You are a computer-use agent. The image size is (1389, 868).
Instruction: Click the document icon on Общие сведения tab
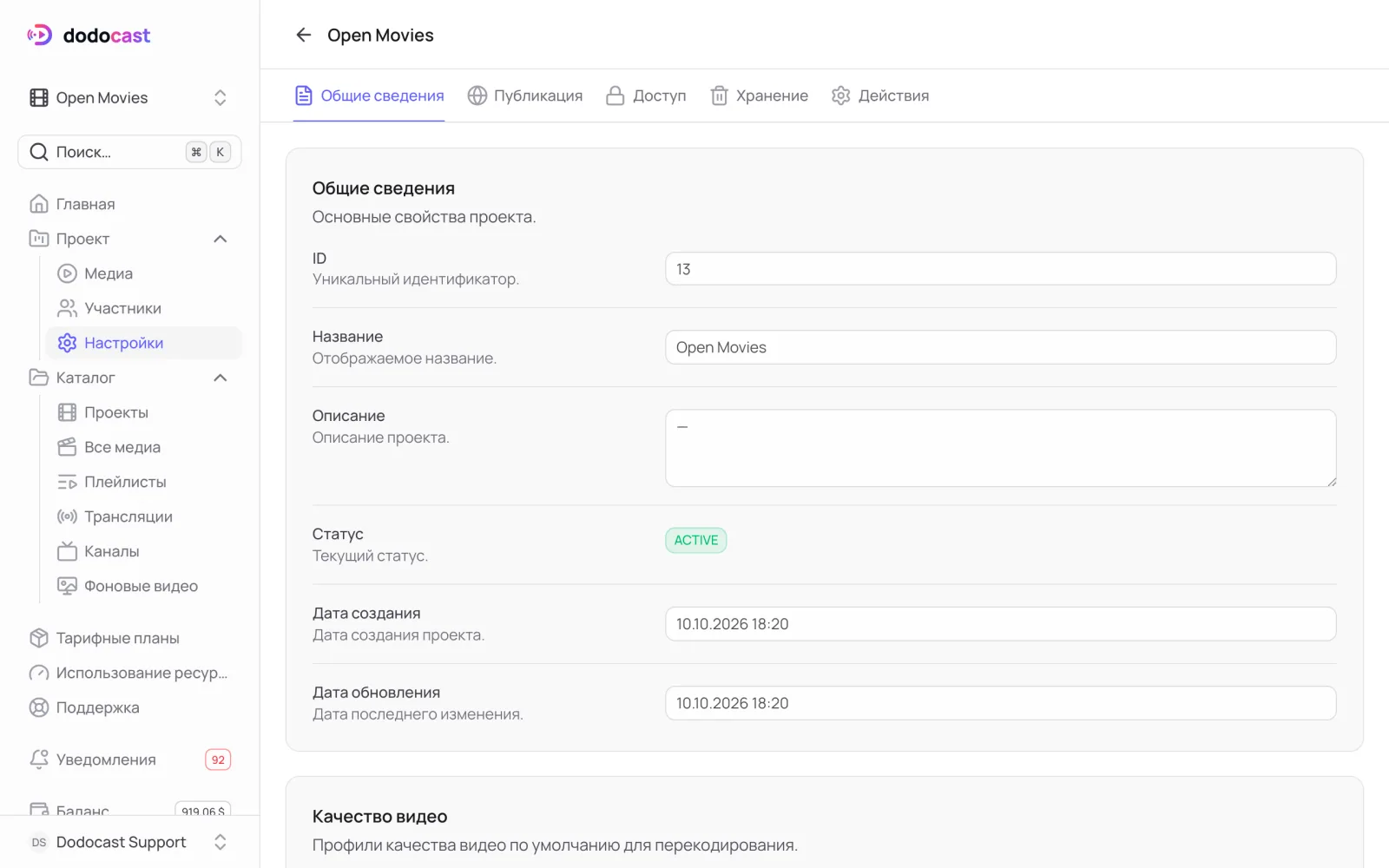pyautogui.click(x=304, y=95)
